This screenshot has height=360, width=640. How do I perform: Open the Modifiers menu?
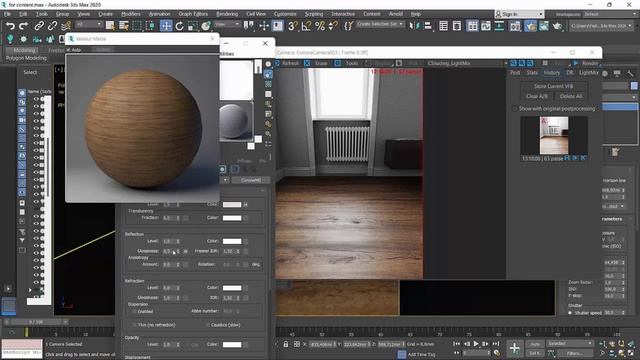click(131, 14)
